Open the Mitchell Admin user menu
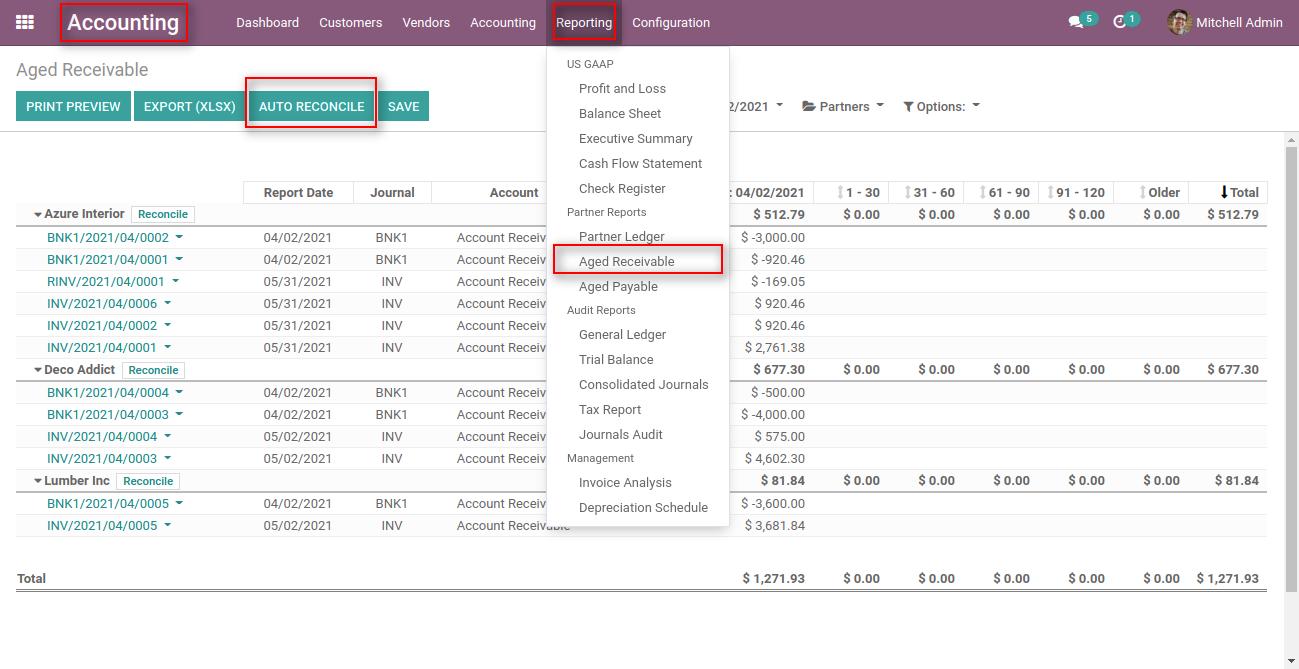The image size is (1299, 669). click(1225, 22)
